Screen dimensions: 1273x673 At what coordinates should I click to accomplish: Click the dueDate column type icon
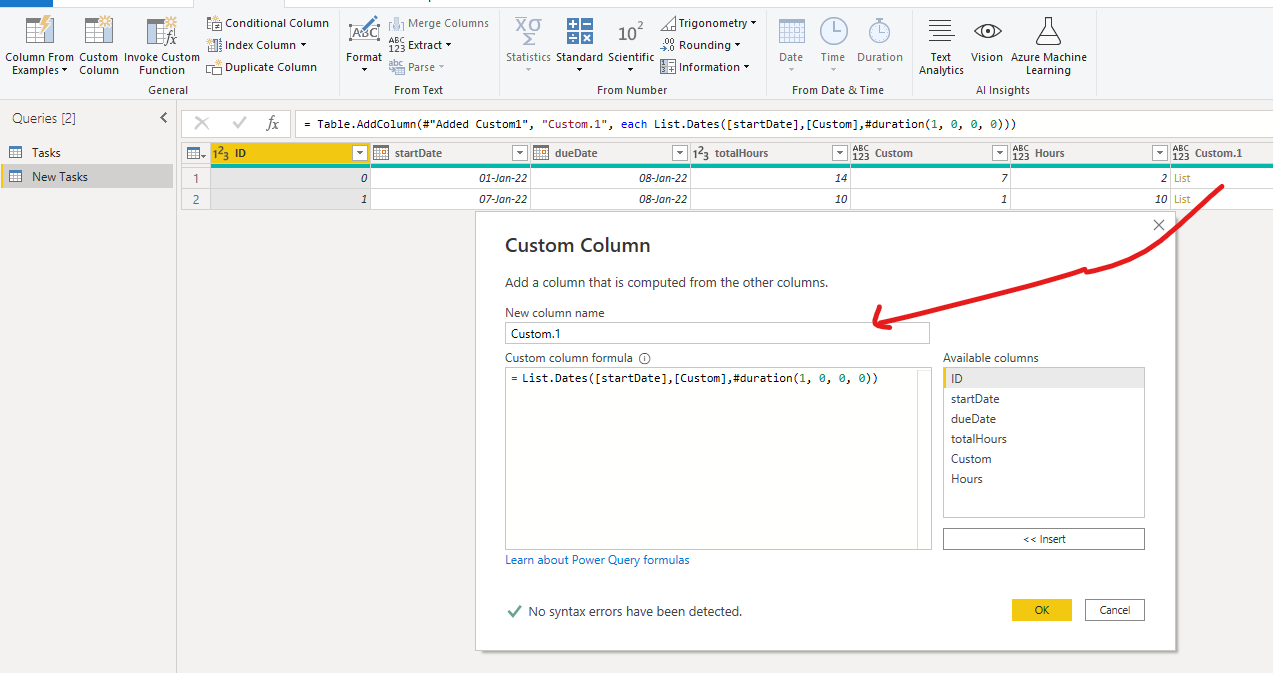pos(541,153)
